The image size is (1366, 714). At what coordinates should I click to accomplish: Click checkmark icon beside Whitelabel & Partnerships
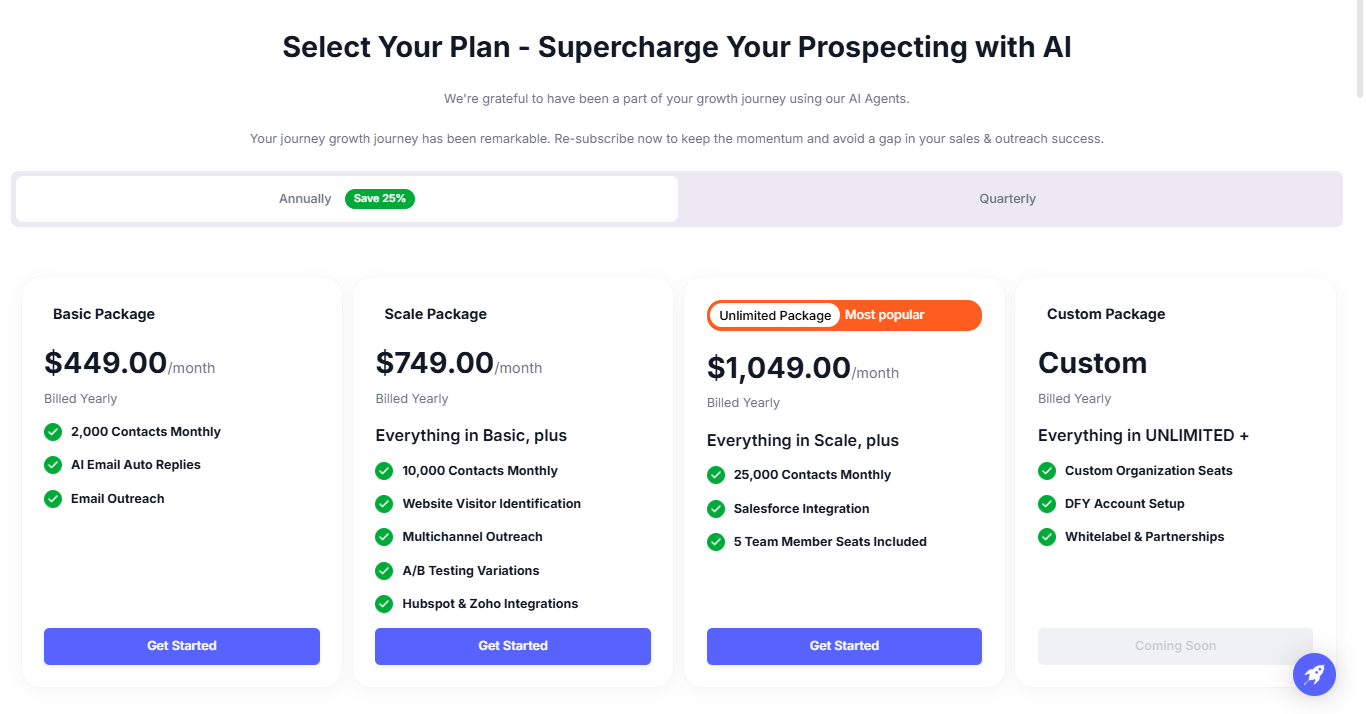coord(1047,537)
